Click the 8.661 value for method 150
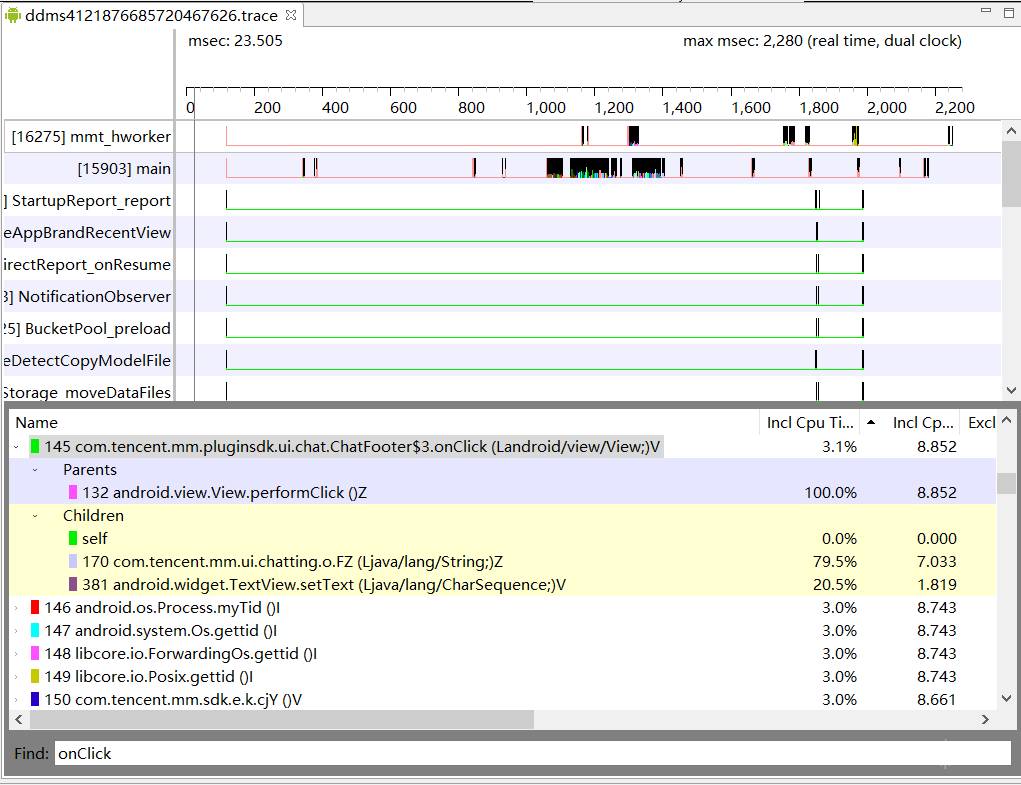The image size is (1021, 785). tap(936, 700)
